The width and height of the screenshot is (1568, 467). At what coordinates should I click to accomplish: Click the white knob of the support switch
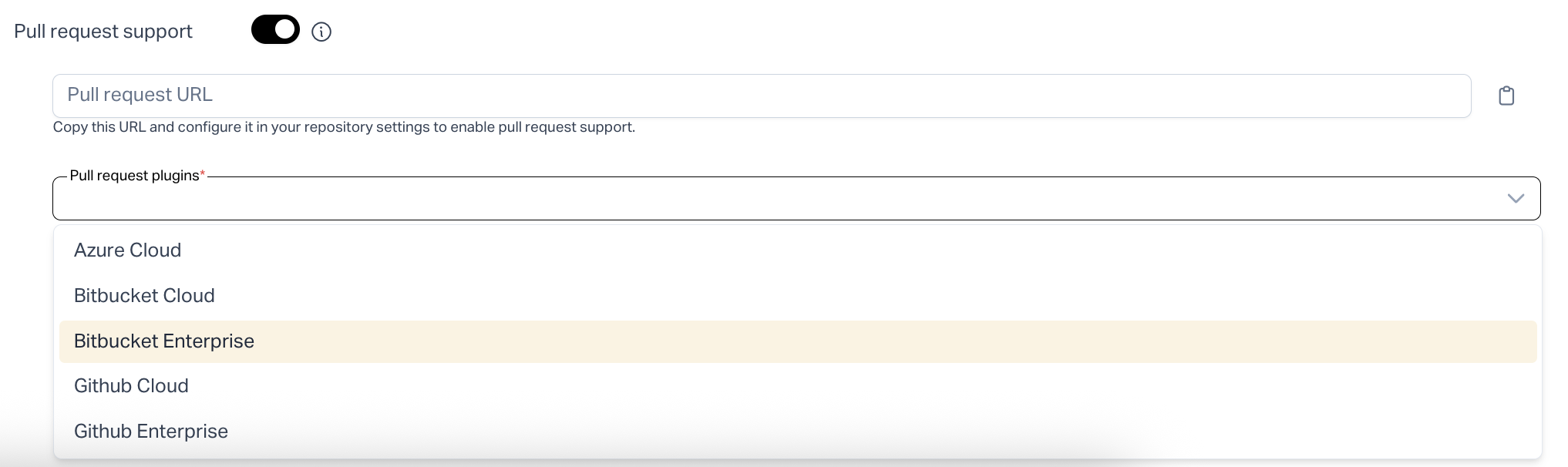[285, 30]
